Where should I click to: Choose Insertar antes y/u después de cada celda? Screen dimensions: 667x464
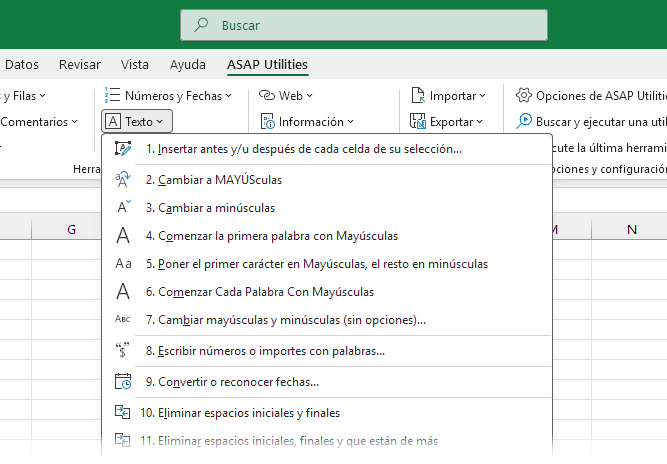click(327, 149)
